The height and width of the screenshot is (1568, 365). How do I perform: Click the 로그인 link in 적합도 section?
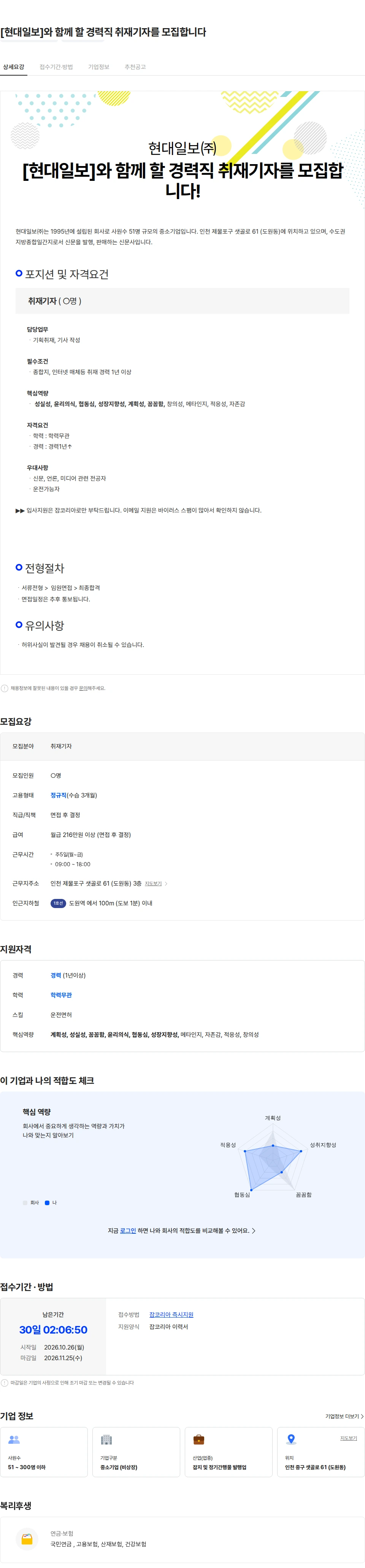[x=128, y=1231]
